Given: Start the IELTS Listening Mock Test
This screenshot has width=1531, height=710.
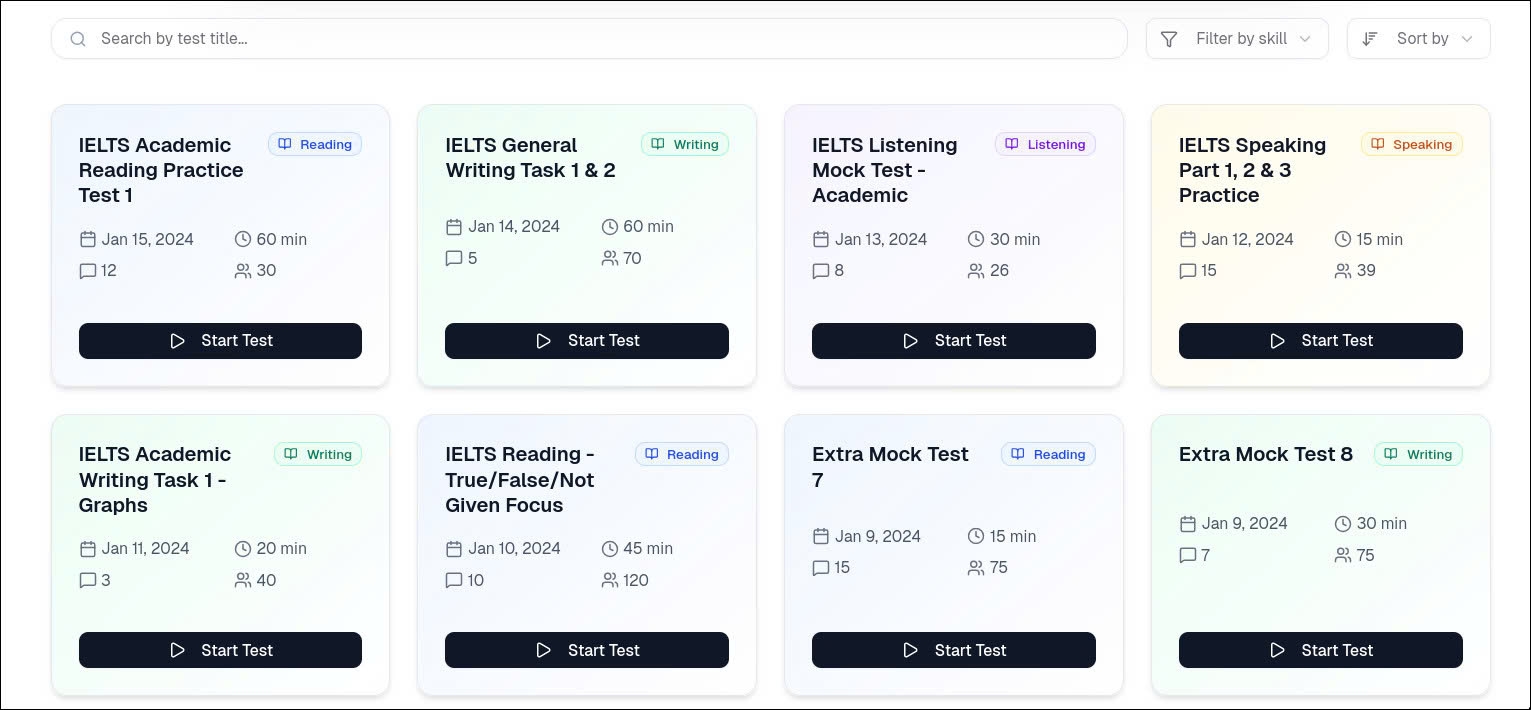Looking at the screenshot, I should pos(953,341).
